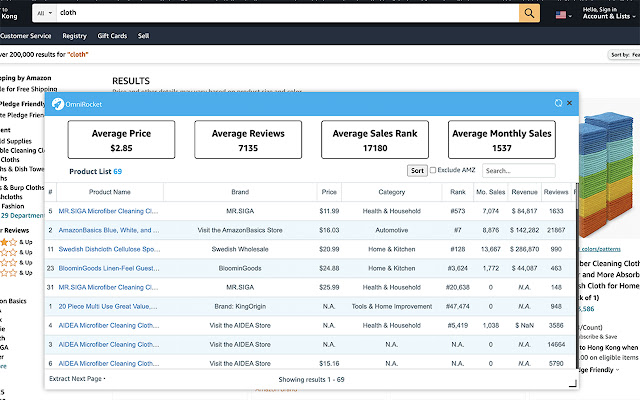Open AIDEA Microfiber product ranked #5,419
Viewport: 640px width, 400px height.
pos(109,325)
